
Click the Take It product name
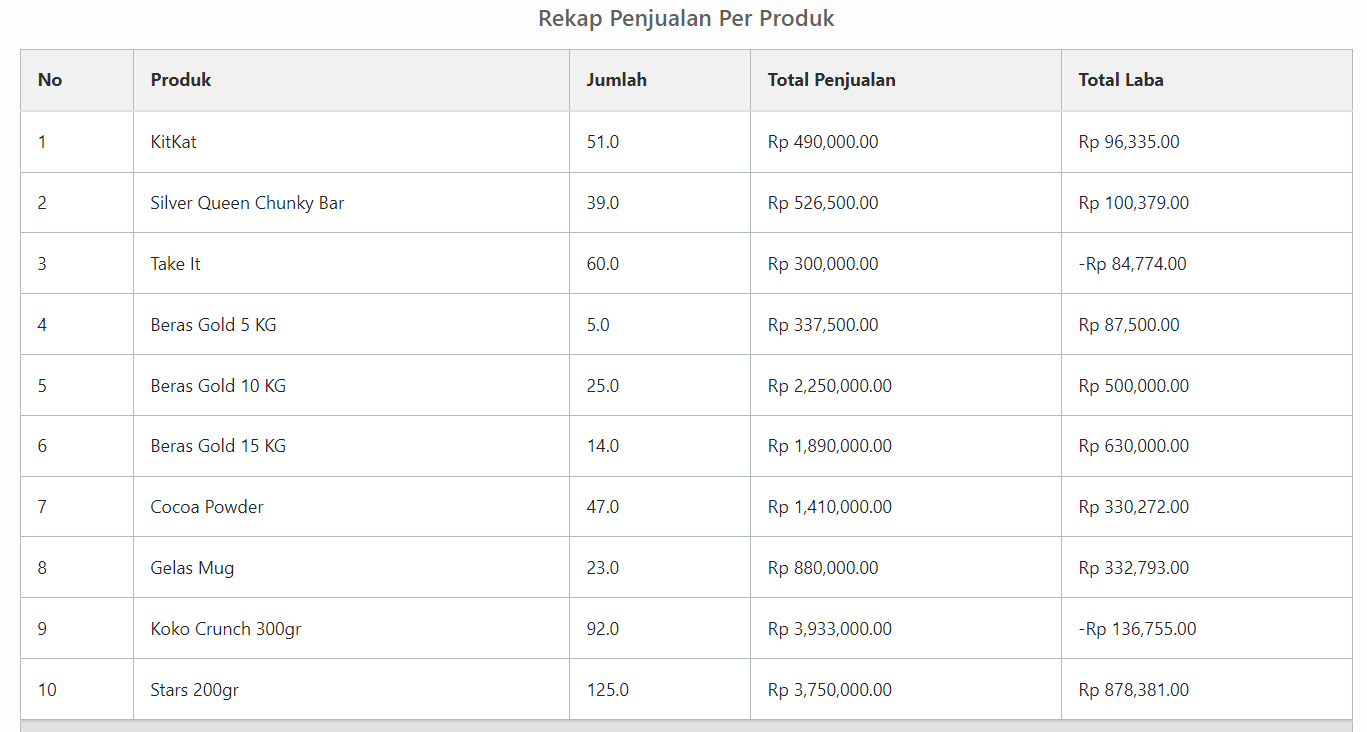click(x=175, y=264)
